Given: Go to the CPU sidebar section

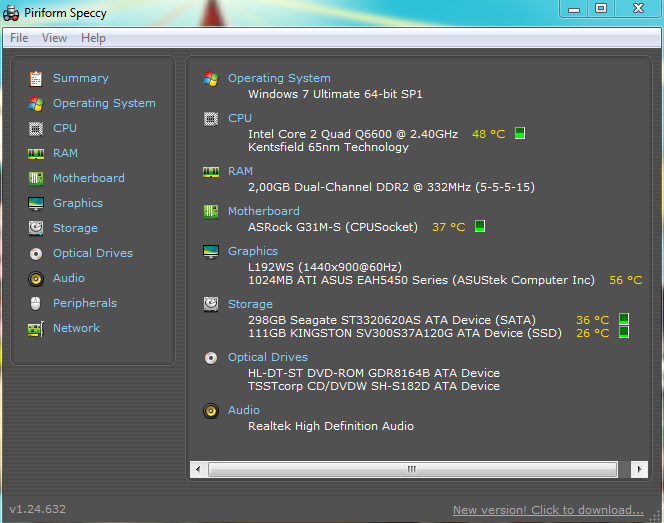Looking at the screenshot, I should (x=65, y=128).
